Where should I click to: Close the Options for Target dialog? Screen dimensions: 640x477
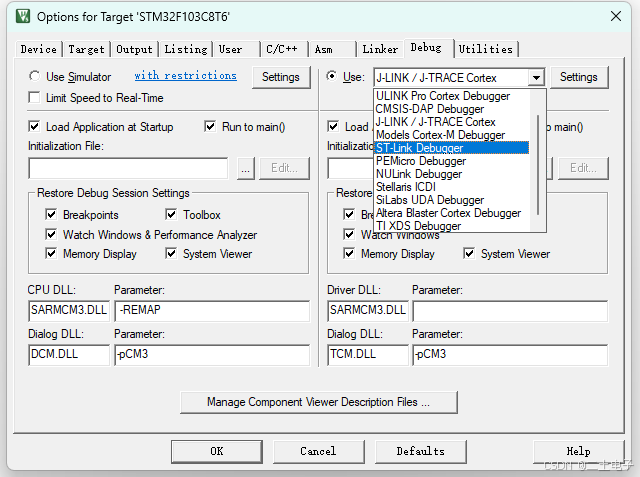[x=616, y=16]
